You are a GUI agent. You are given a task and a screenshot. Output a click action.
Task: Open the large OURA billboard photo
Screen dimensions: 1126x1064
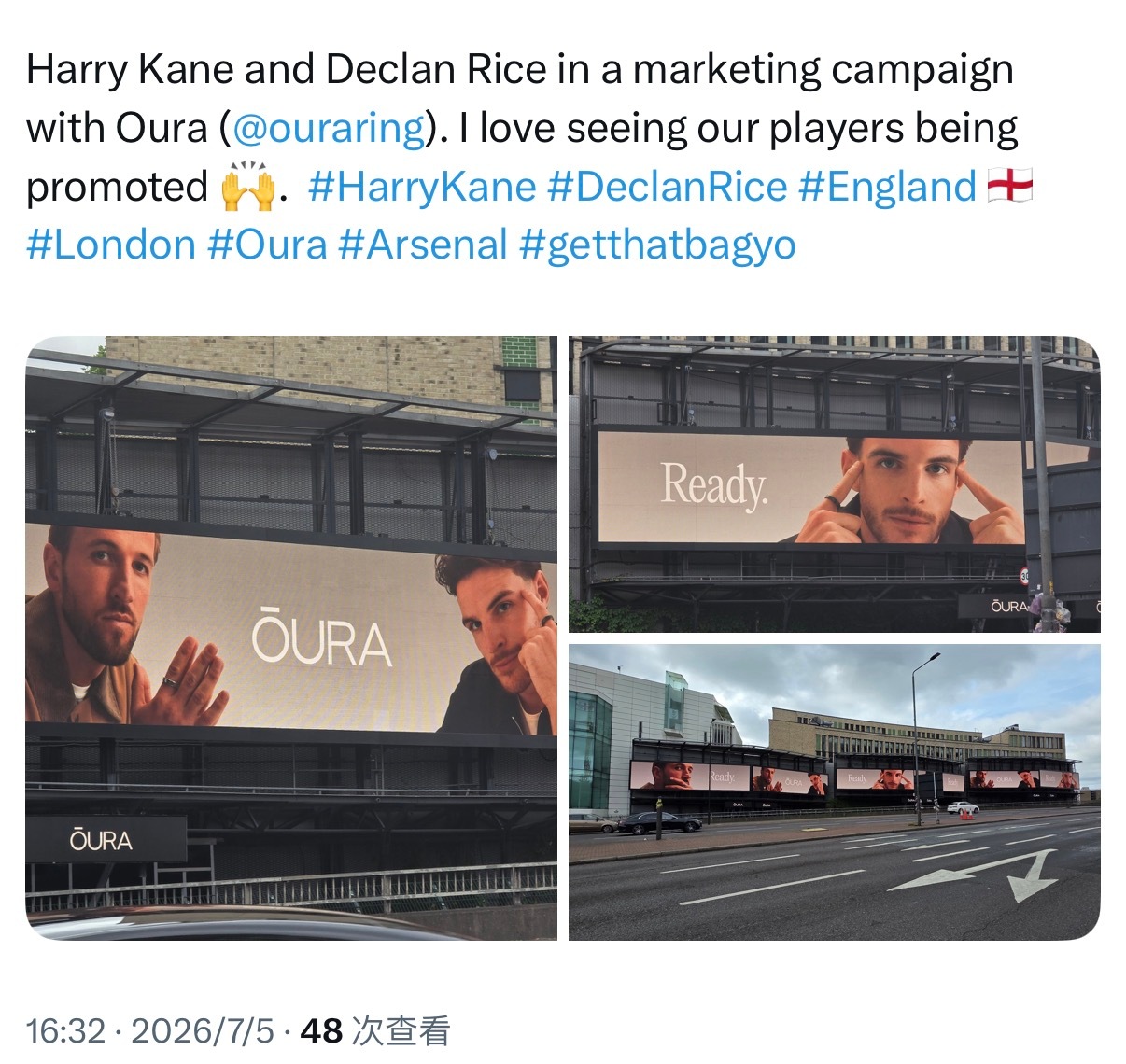[291, 637]
